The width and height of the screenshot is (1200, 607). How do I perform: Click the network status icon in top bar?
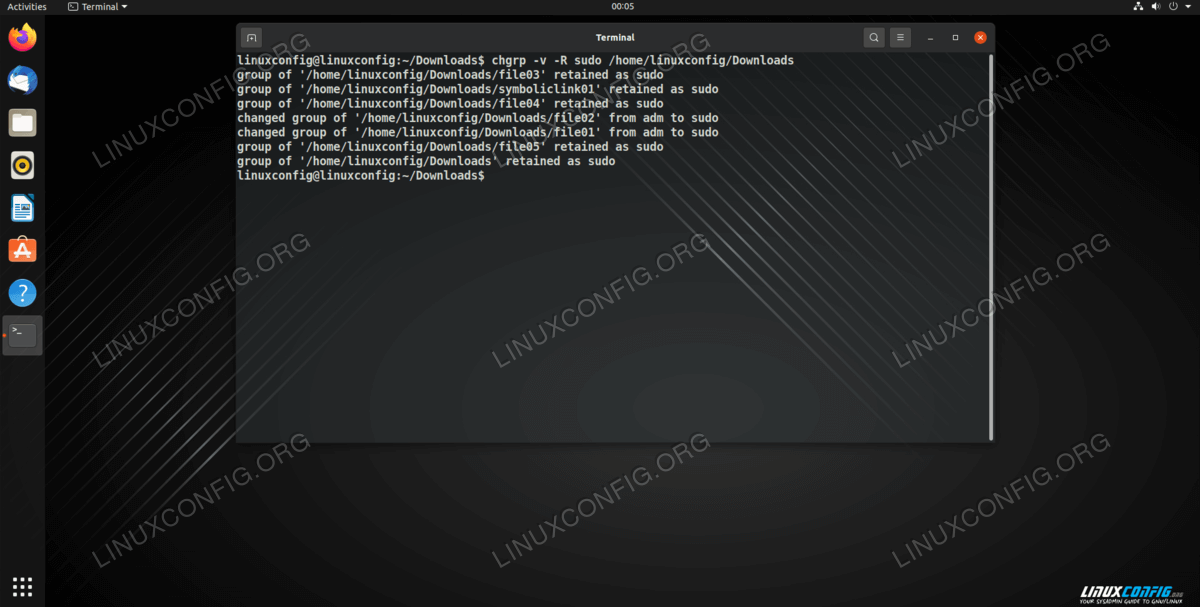pos(1138,7)
